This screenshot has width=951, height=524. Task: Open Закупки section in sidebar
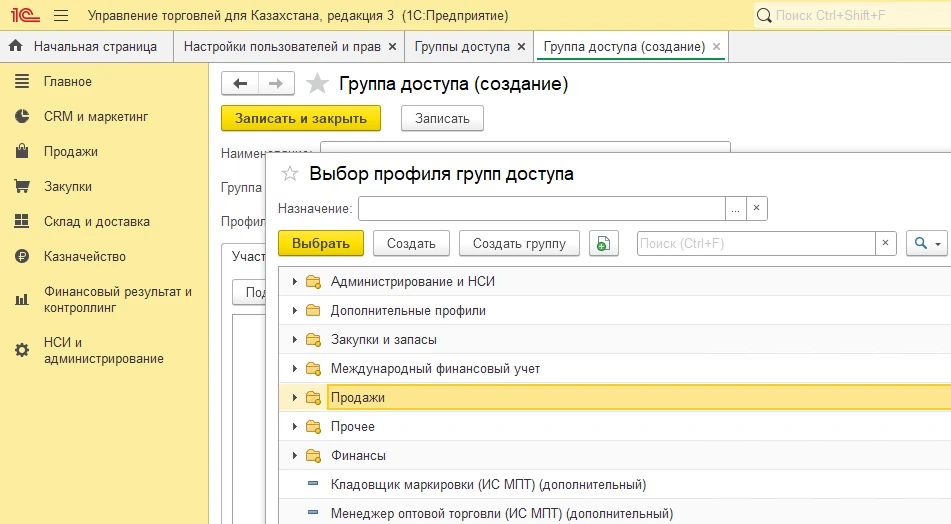pos(67,187)
